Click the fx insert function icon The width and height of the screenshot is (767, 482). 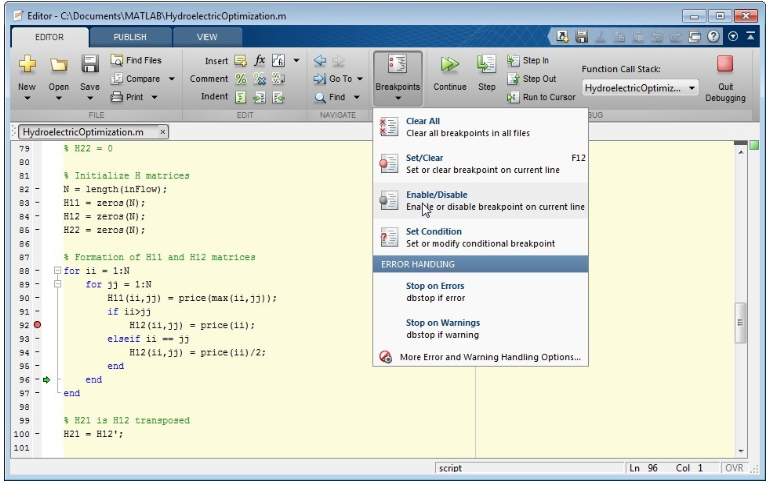(260, 60)
